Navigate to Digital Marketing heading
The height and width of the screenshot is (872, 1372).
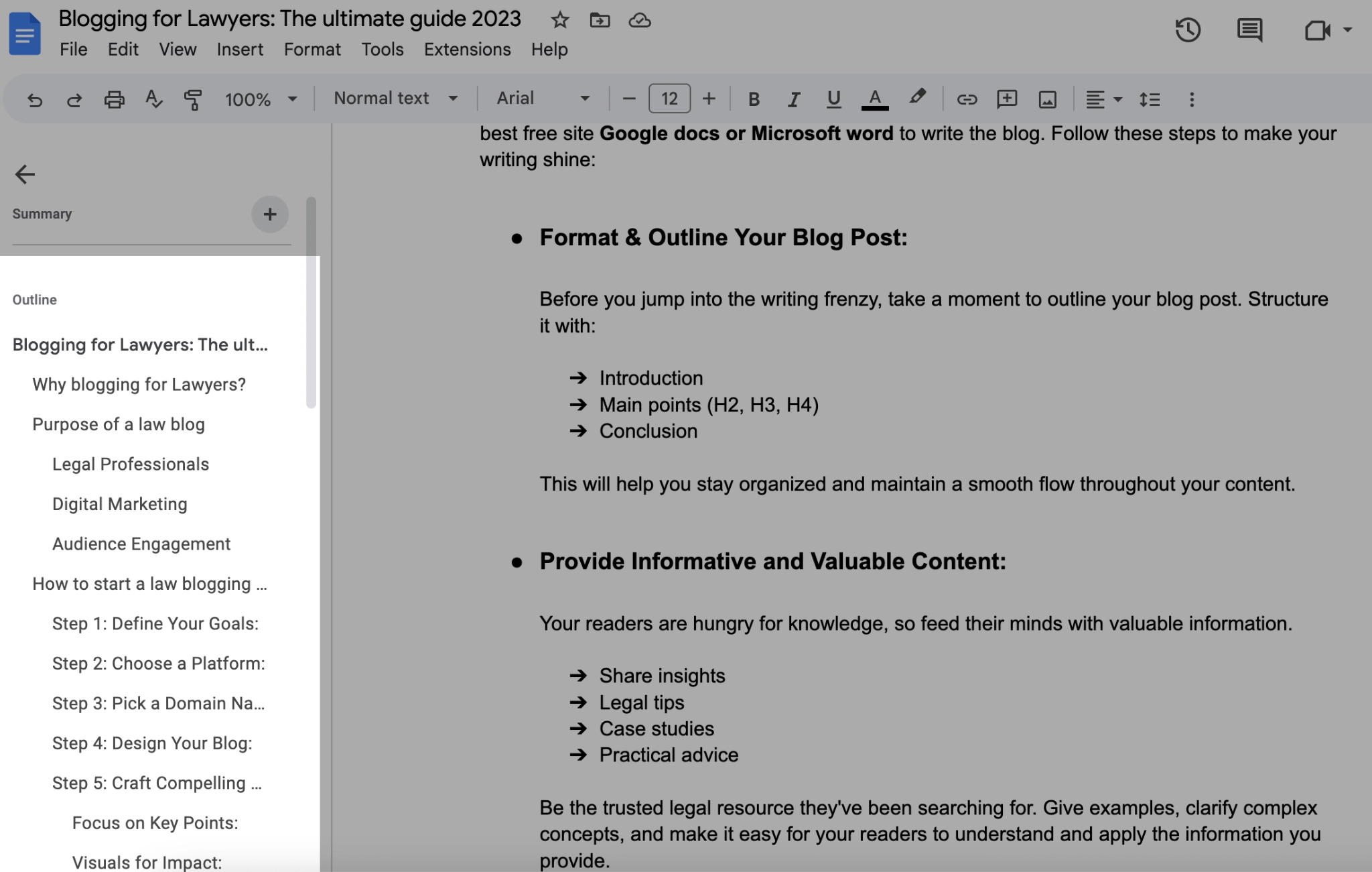click(119, 504)
